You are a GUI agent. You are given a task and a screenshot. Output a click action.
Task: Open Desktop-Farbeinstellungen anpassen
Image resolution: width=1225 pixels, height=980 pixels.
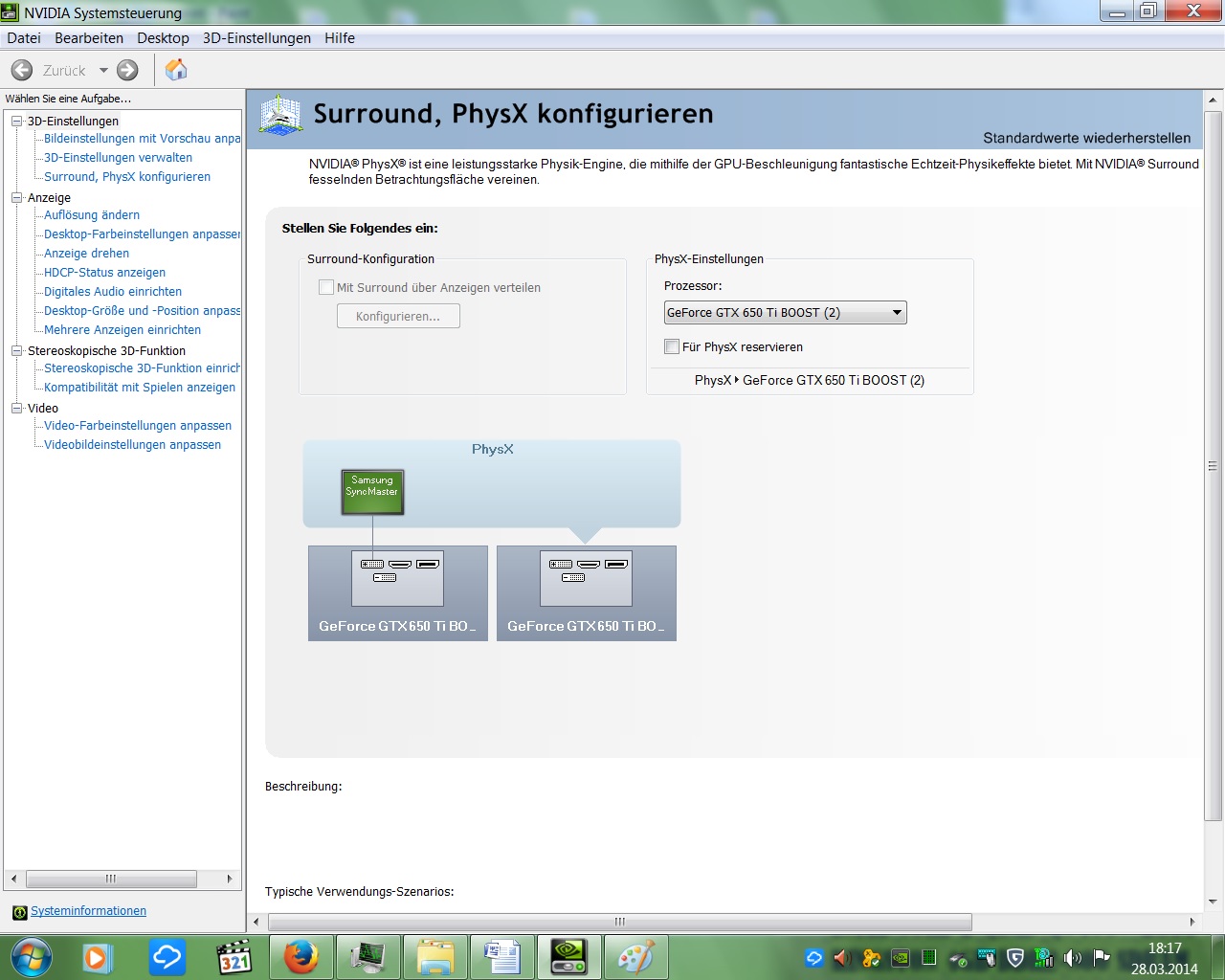(143, 234)
